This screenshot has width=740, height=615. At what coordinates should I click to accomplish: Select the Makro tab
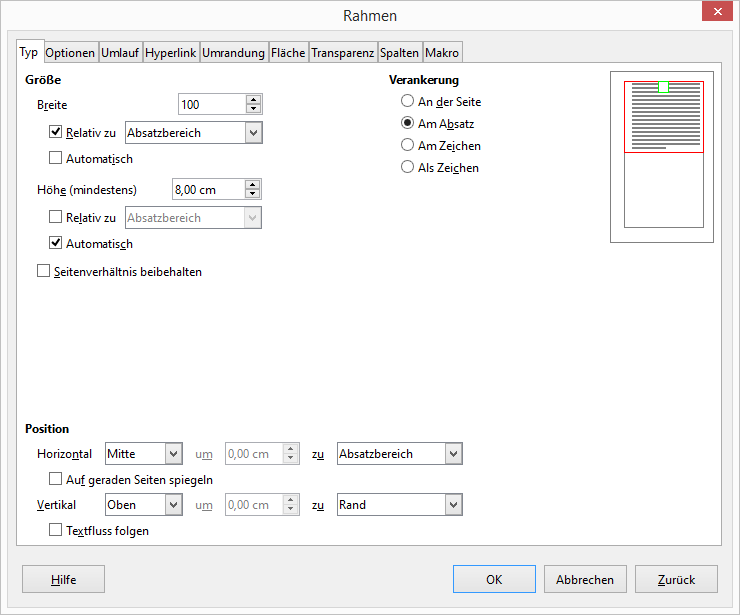[x=442, y=52]
